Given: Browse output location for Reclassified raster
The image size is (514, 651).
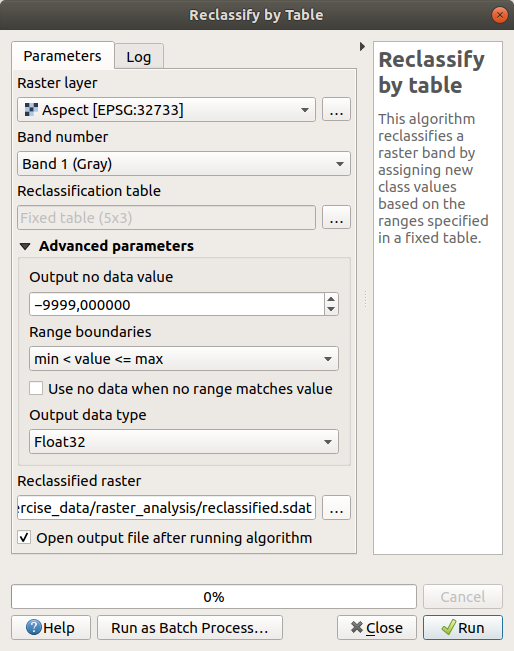Looking at the screenshot, I should coord(336,507).
